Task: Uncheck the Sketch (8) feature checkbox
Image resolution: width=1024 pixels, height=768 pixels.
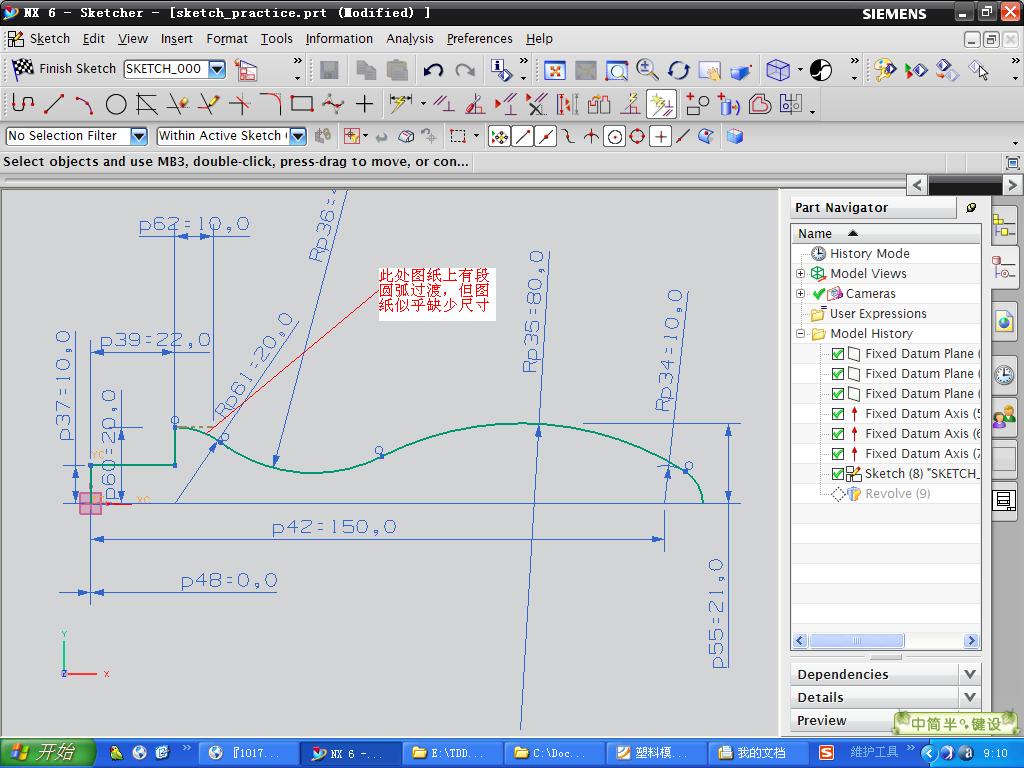Action: click(x=838, y=474)
